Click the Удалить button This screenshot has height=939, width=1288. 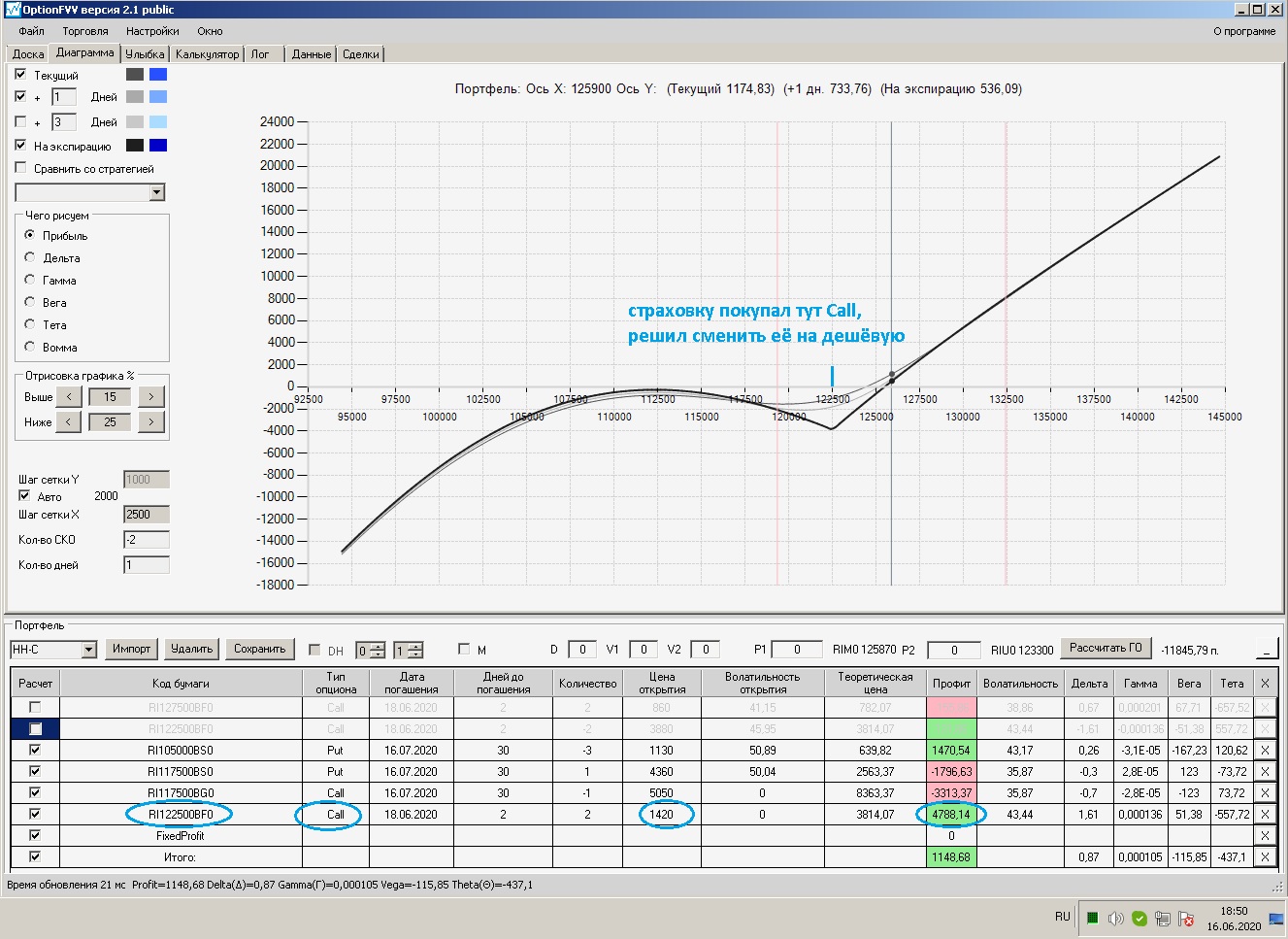(x=191, y=649)
